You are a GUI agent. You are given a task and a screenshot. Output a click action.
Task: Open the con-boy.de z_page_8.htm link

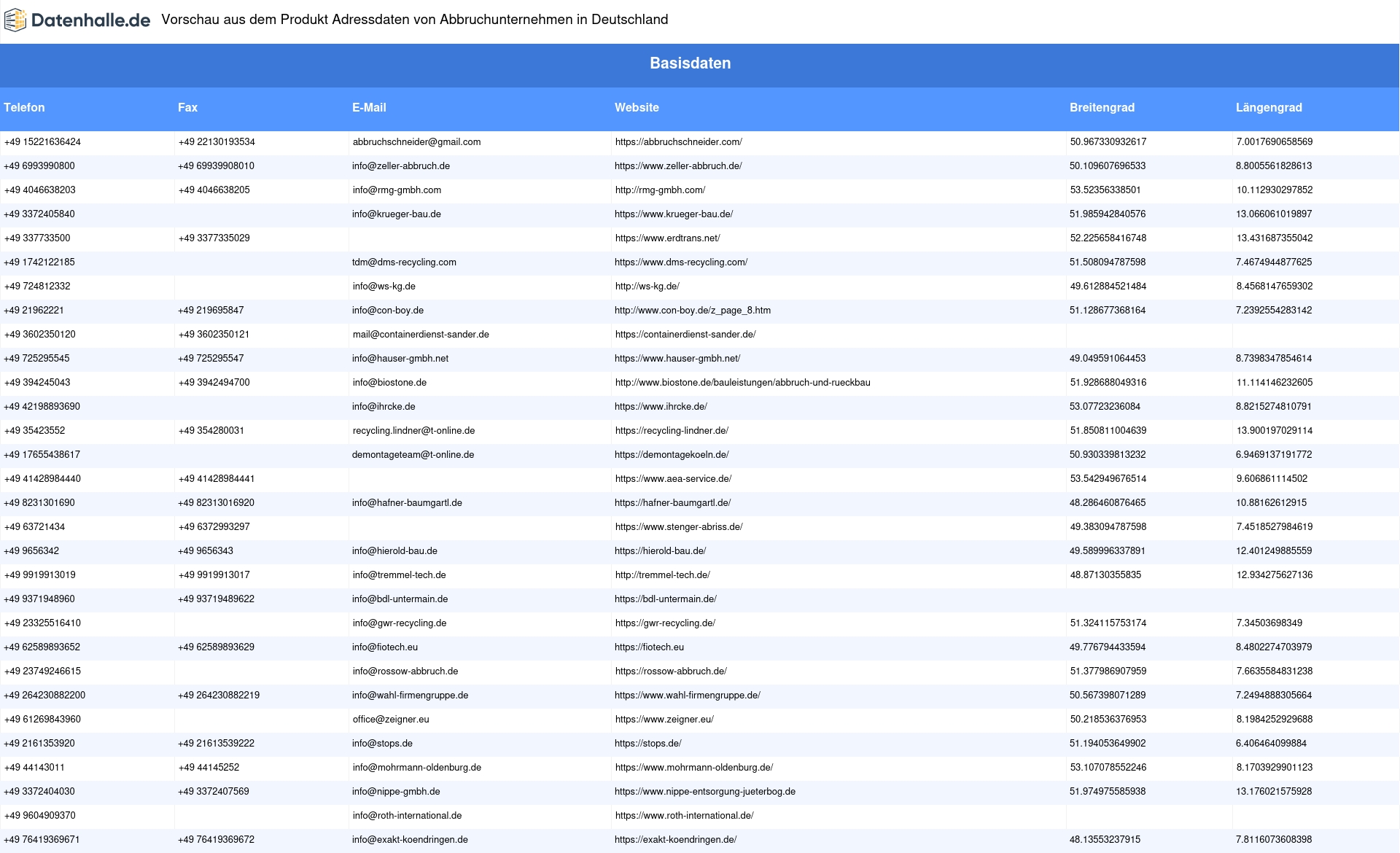click(x=693, y=311)
